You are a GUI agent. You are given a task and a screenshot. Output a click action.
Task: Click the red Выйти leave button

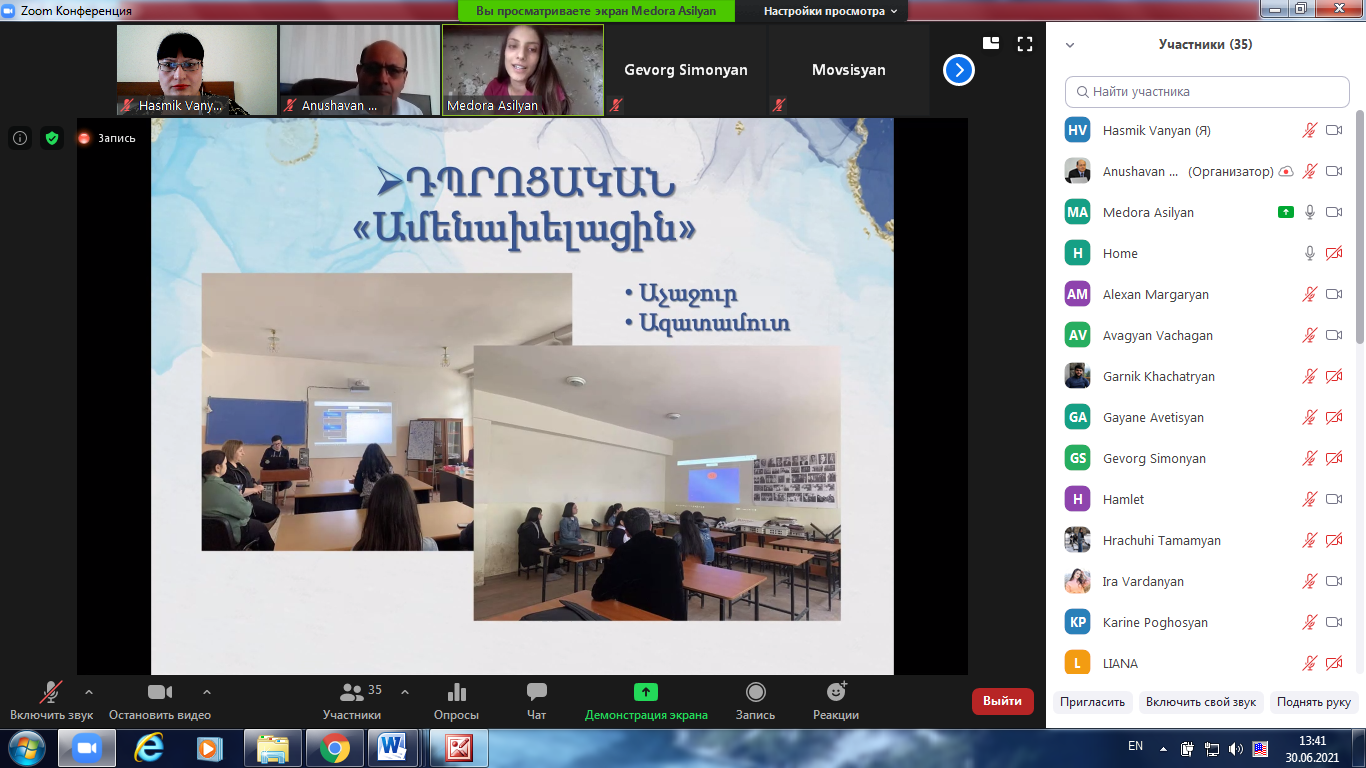(1002, 701)
